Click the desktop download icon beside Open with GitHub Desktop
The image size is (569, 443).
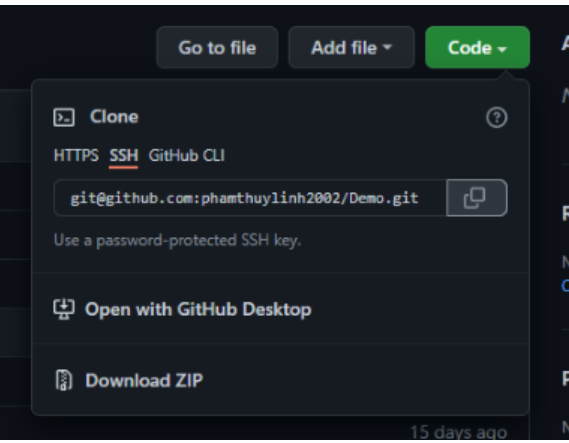64,309
